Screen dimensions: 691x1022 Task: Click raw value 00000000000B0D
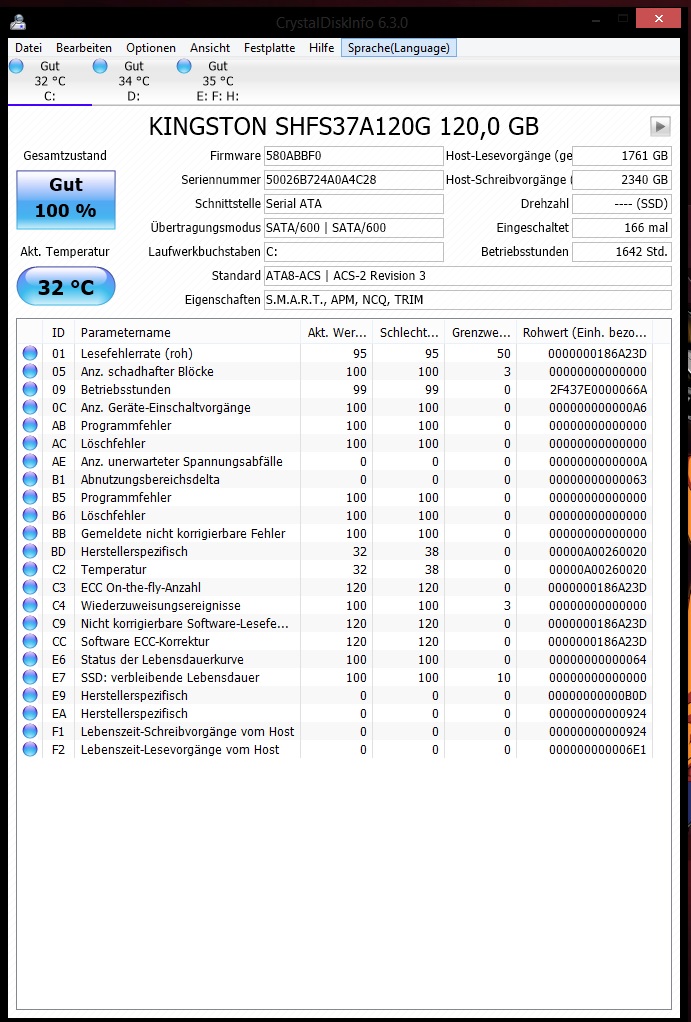click(x=598, y=695)
